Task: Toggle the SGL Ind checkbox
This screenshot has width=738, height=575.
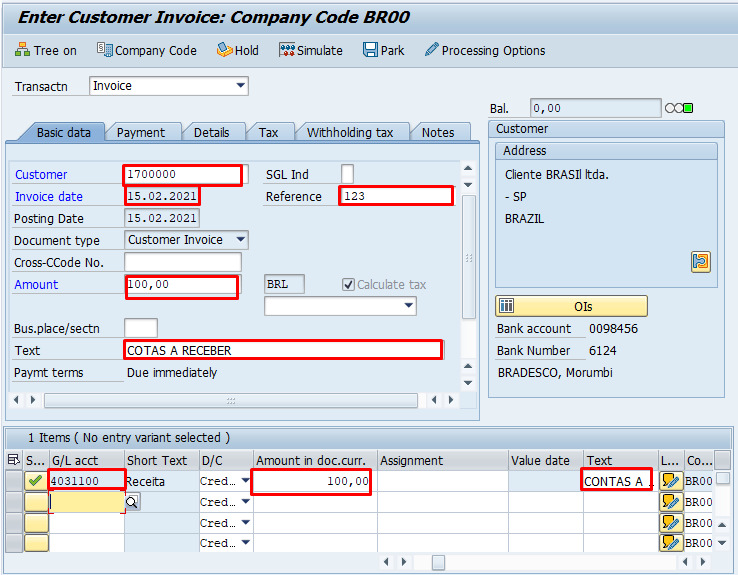Action: [347, 174]
